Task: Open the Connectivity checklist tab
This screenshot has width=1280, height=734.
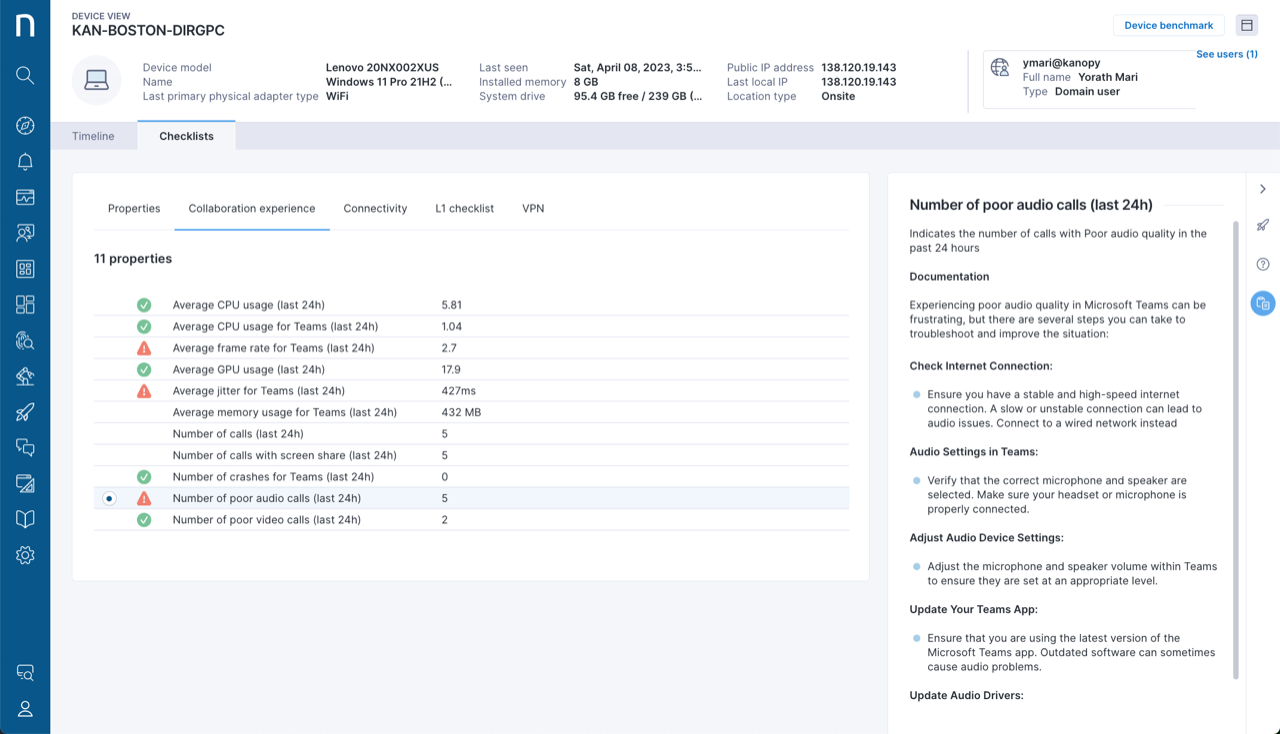Action: coord(375,208)
